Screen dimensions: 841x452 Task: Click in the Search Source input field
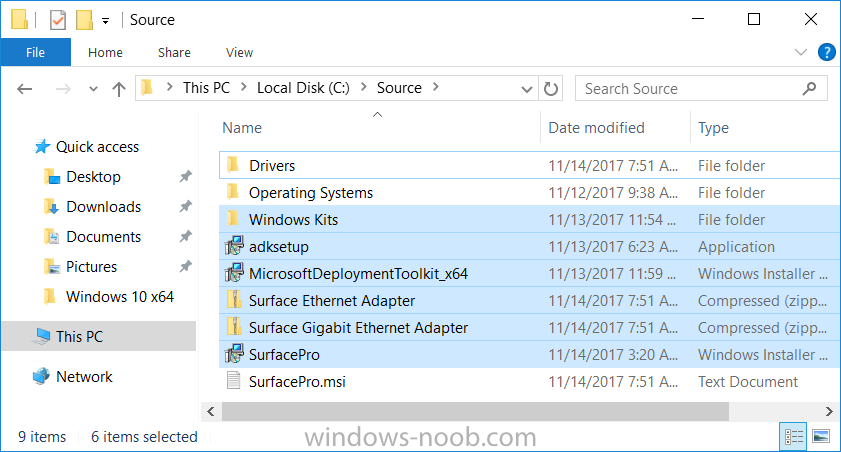coord(689,88)
